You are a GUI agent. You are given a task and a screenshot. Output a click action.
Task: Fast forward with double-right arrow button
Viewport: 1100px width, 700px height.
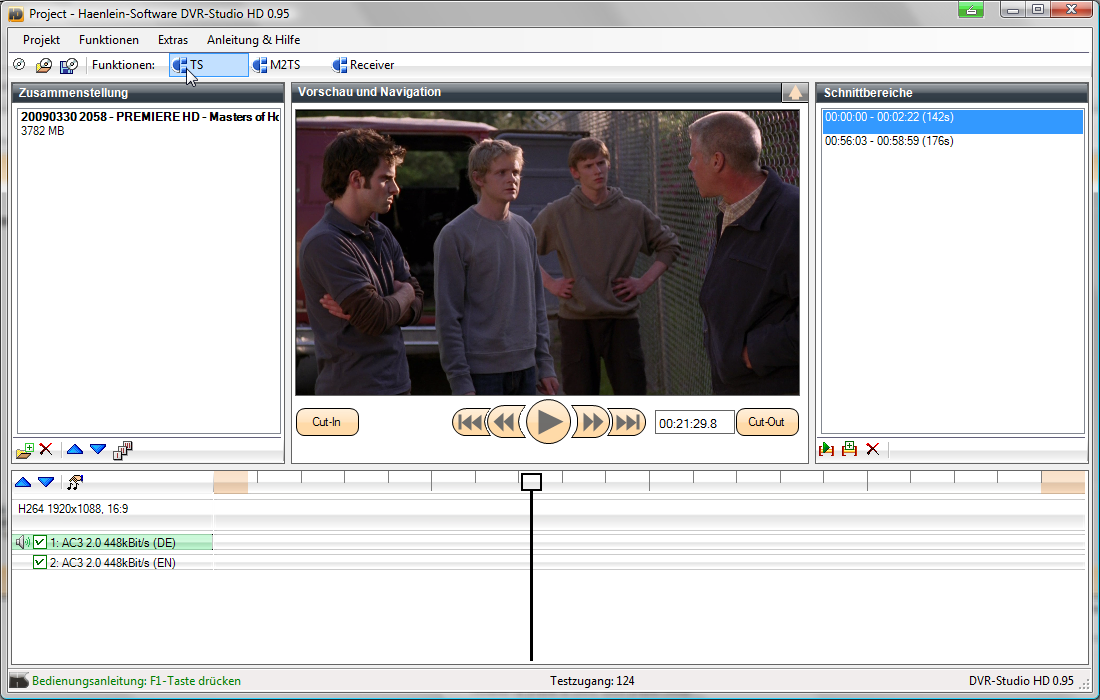[x=591, y=422]
